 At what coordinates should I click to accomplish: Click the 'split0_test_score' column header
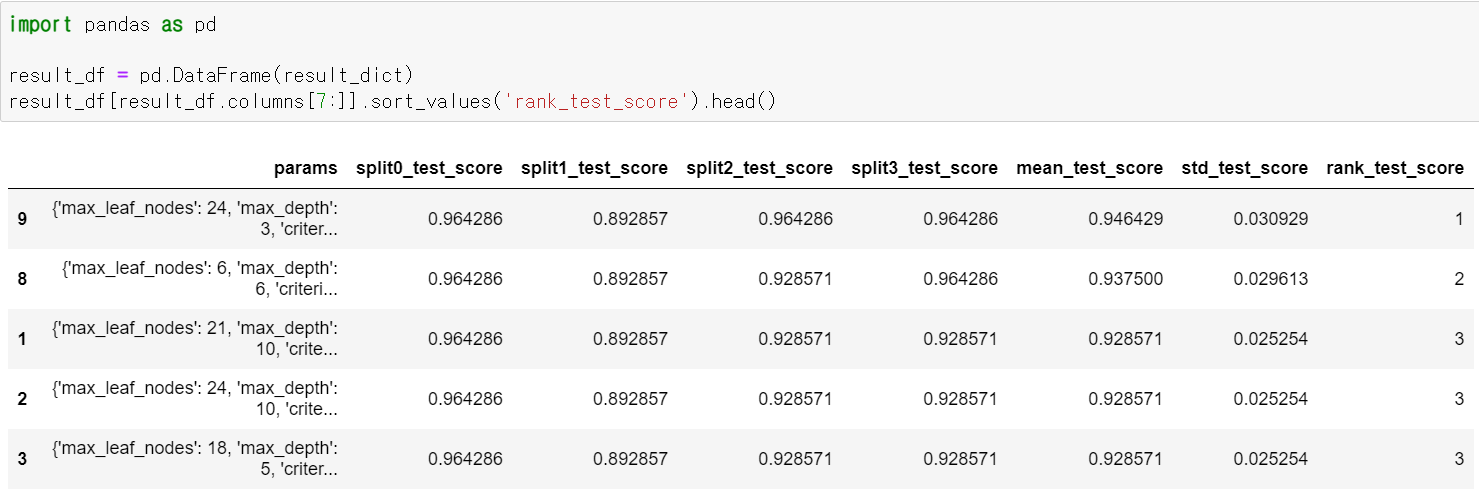pos(429,168)
